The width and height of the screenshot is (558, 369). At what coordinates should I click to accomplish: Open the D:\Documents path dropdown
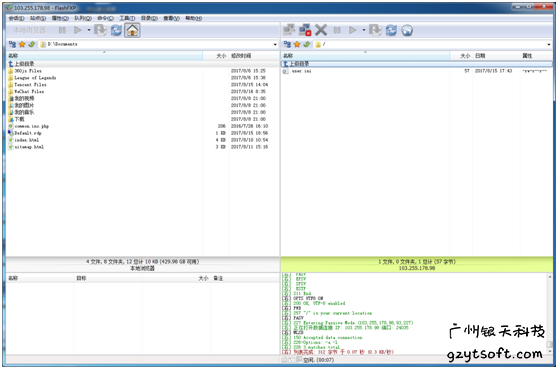pyautogui.click(x=275, y=44)
